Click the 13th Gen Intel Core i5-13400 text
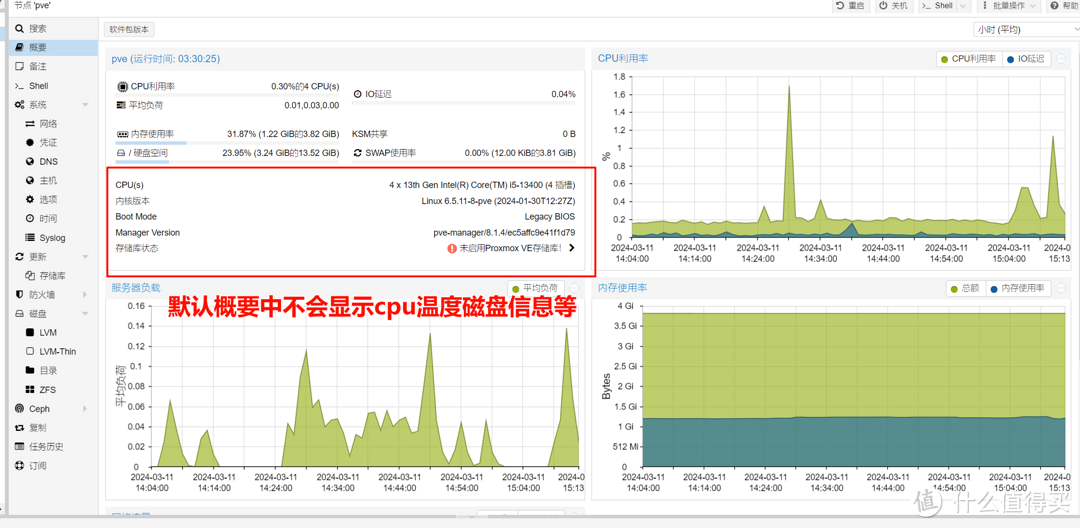The image size is (1080, 528). (482, 185)
